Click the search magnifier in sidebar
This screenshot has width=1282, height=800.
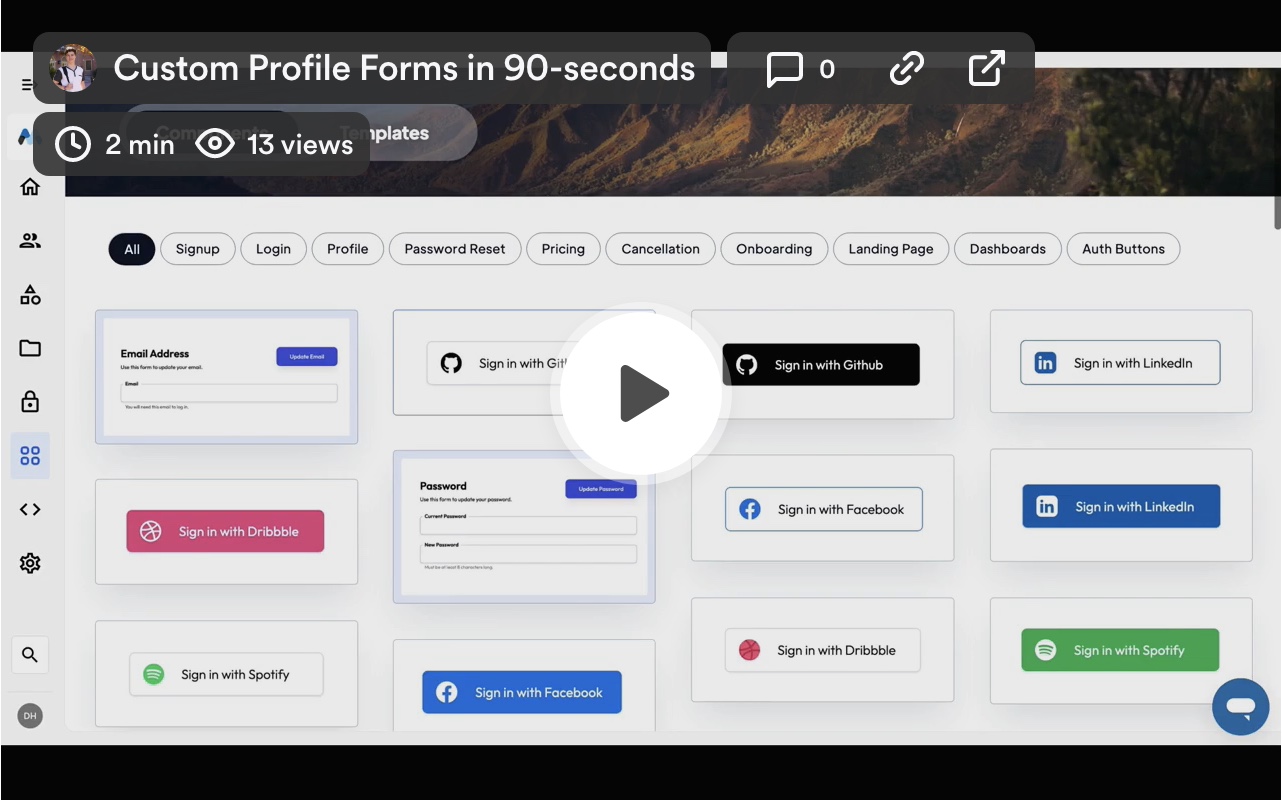click(x=30, y=655)
